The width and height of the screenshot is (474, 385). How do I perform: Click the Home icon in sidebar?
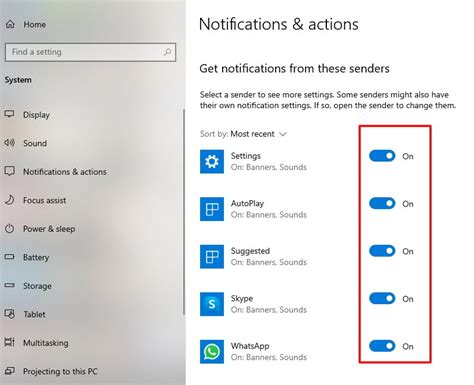tap(10, 24)
